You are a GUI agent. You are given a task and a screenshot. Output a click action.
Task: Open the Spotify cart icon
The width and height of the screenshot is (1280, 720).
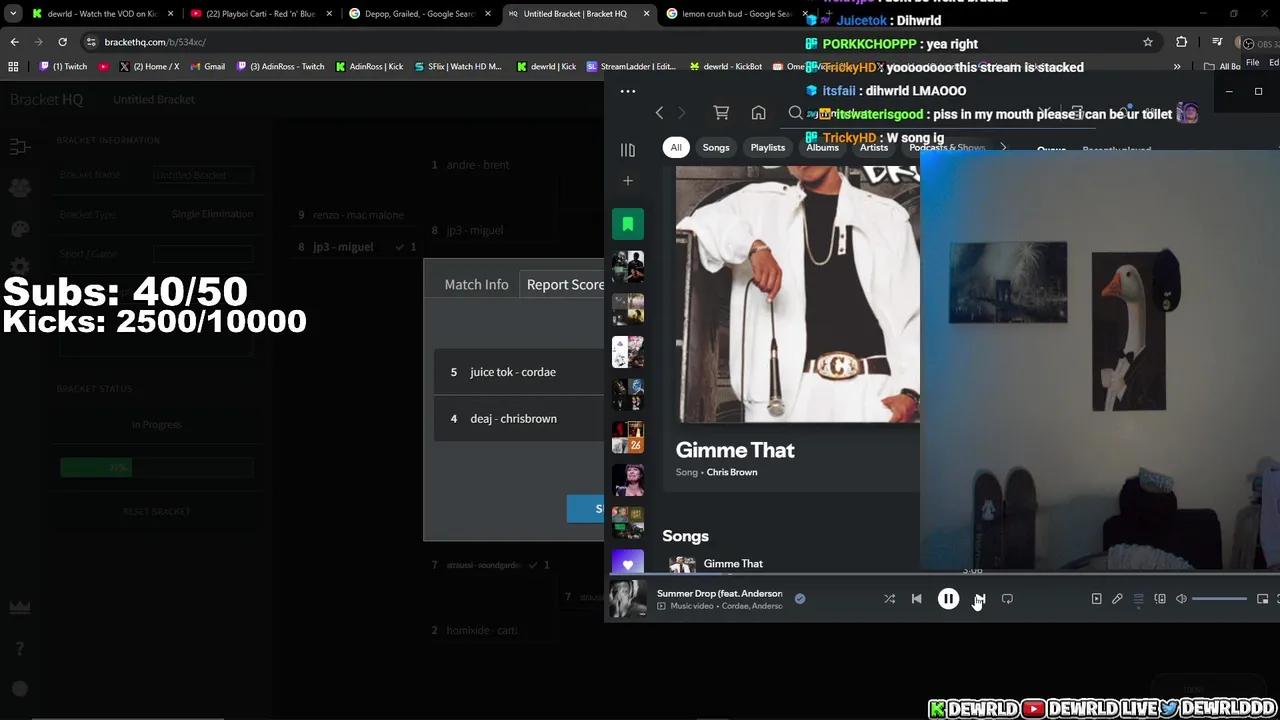click(x=721, y=113)
